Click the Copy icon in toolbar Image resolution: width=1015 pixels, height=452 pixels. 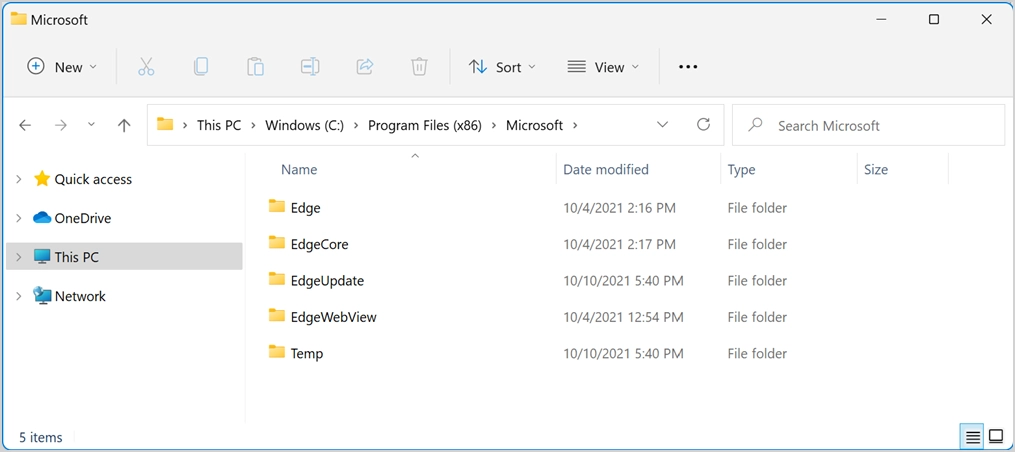pos(201,67)
